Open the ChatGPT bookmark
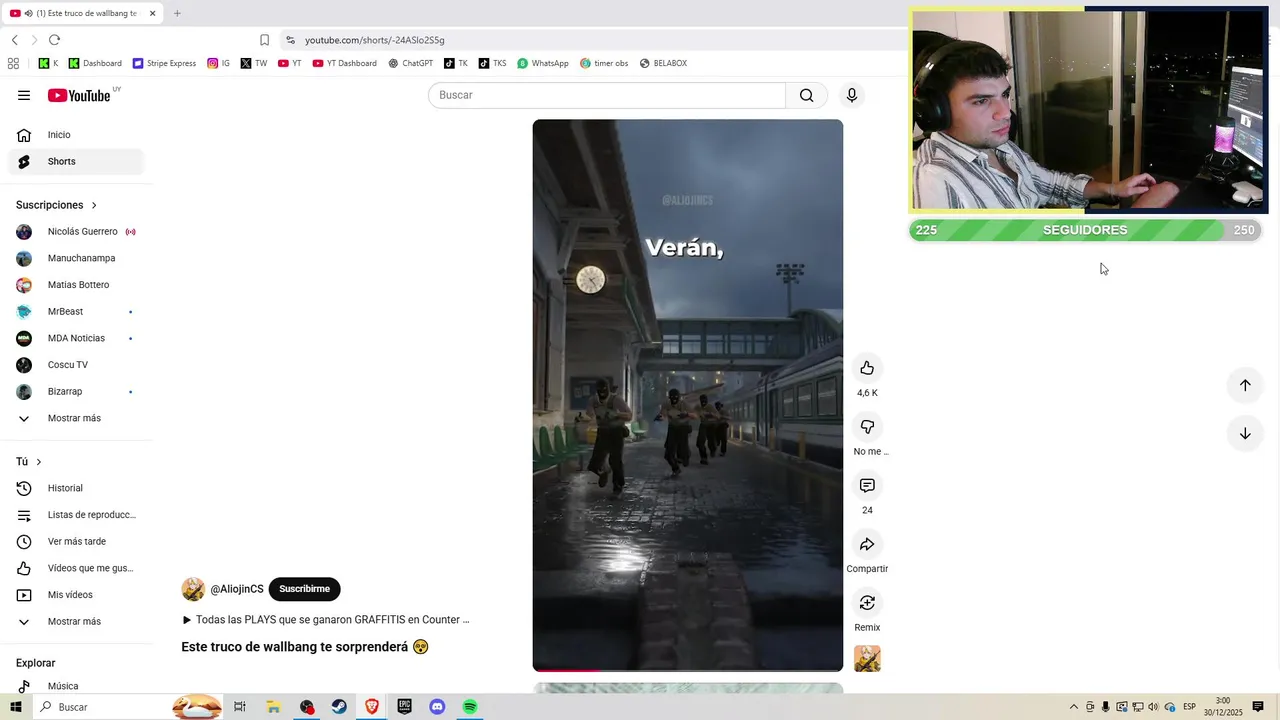The width and height of the screenshot is (1280, 720). [411, 63]
